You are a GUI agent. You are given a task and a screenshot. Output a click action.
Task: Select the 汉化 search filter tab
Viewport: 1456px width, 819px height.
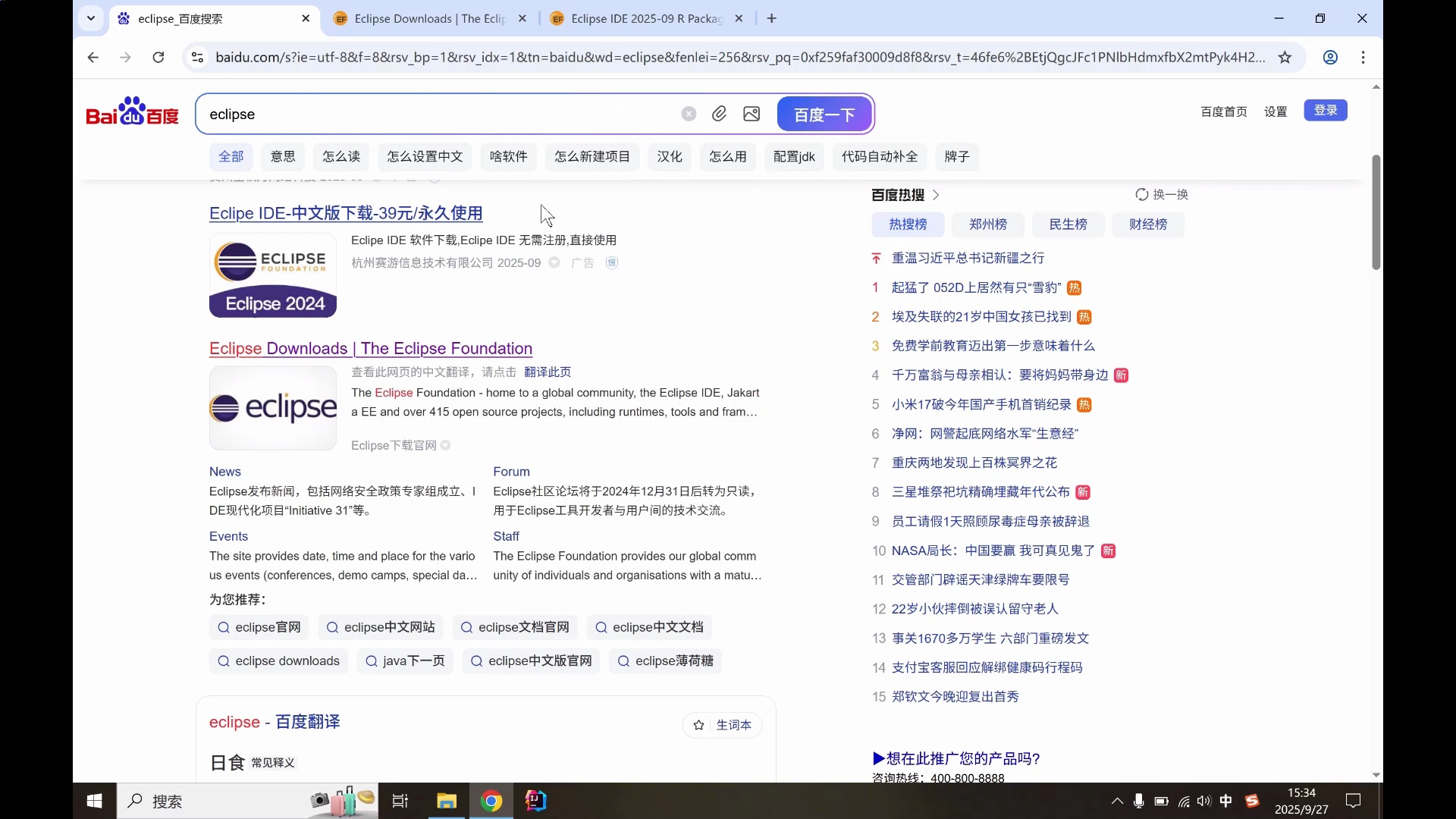point(669,157)
